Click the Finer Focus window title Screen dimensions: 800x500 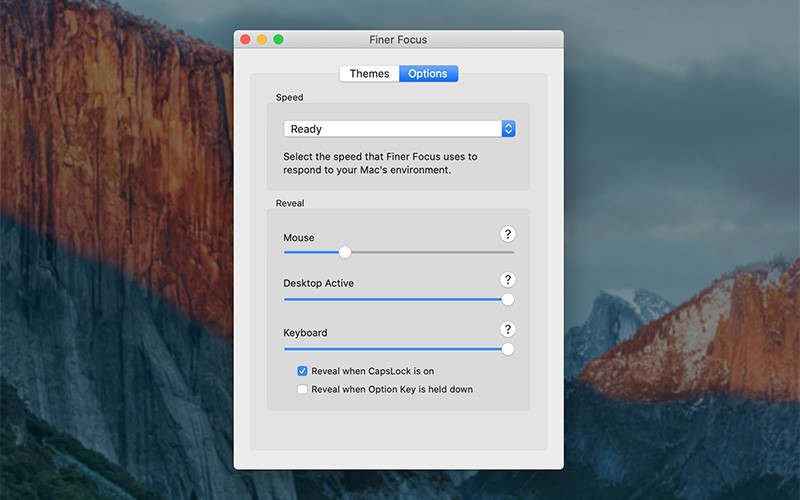click(x=398, y=39)
